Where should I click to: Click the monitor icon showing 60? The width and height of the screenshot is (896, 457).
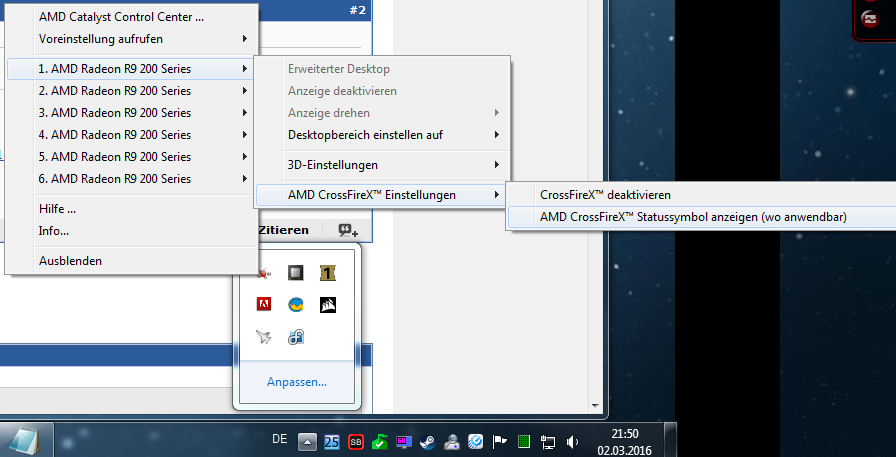tap(404, 442)
